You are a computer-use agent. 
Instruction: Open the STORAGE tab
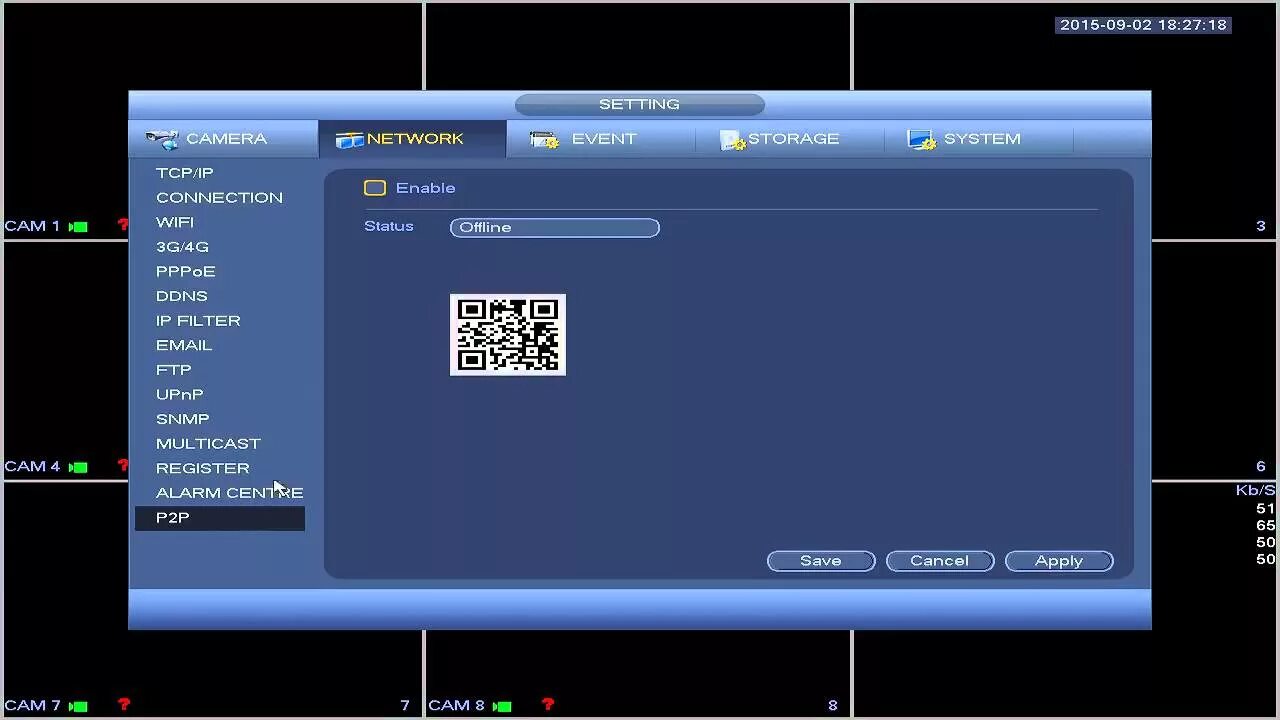(790, 139)
